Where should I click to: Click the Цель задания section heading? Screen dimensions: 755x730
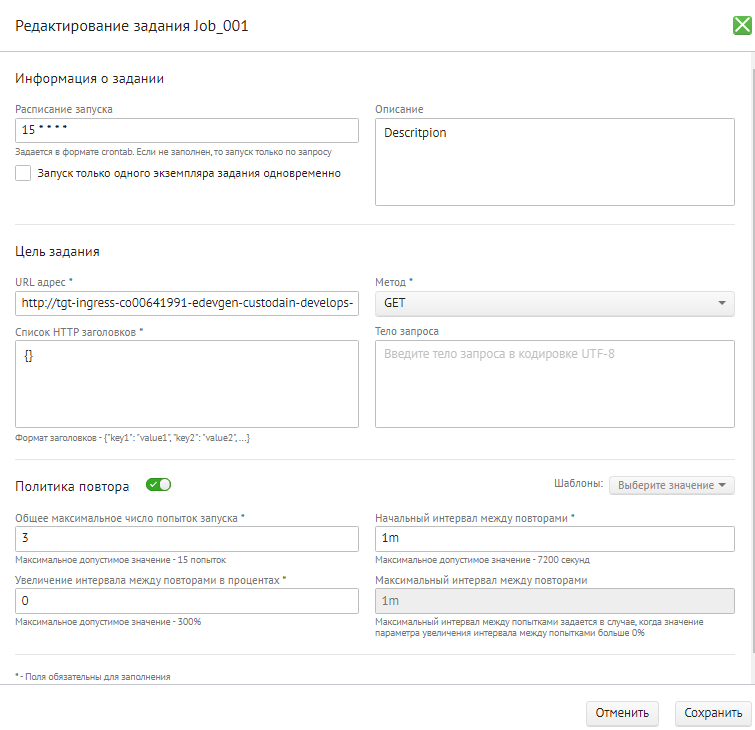pyautogui.click(x=57, y=251)
